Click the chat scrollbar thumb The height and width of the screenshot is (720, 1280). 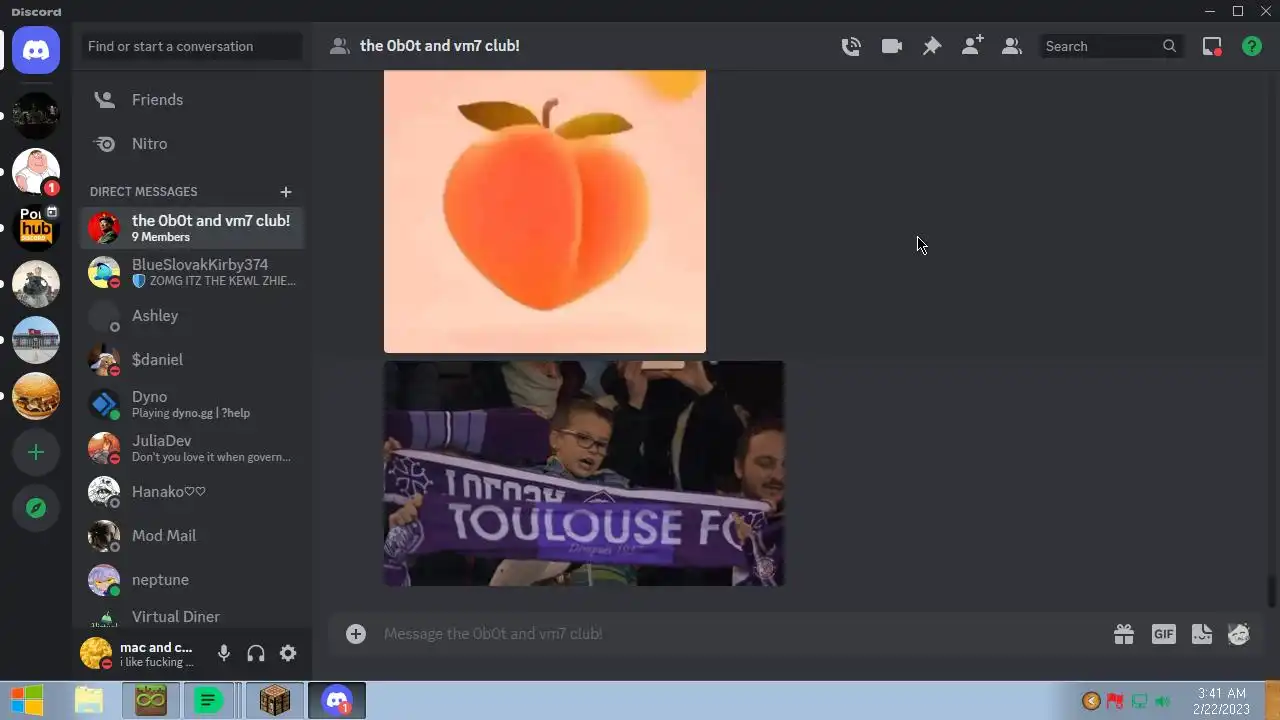coord(1272,591)
